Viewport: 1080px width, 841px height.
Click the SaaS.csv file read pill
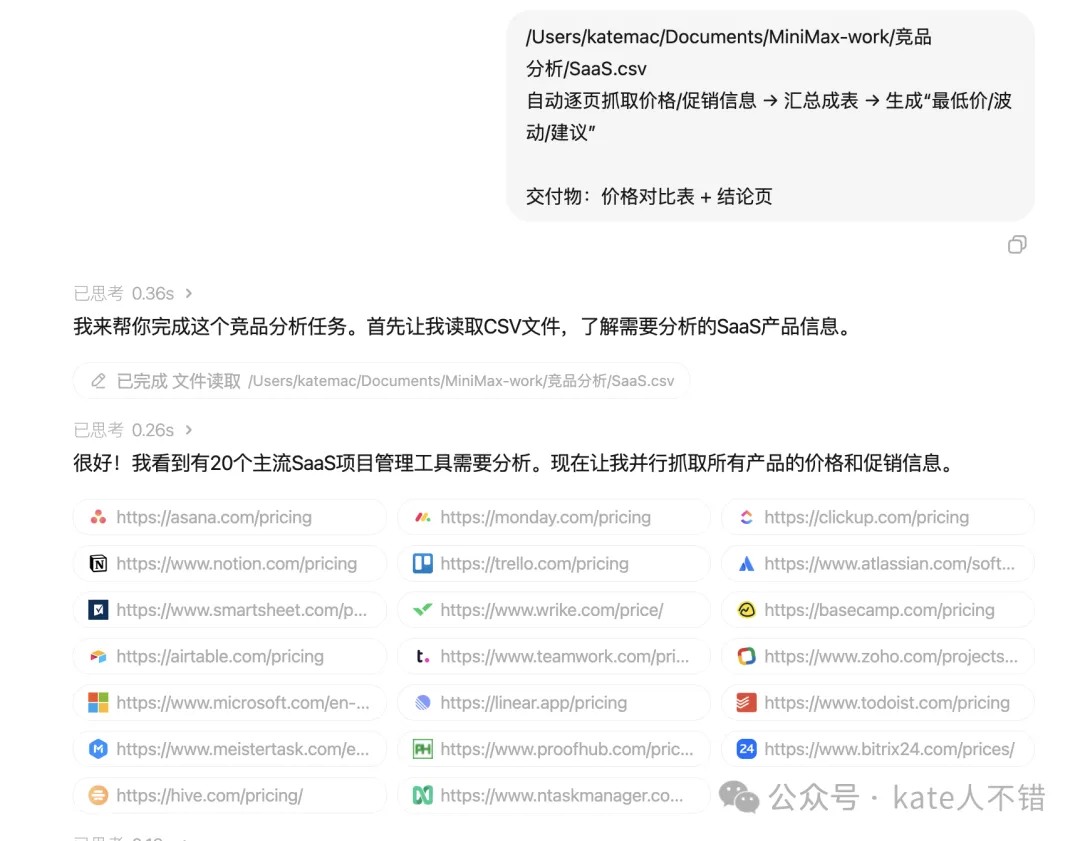point(380,380)
